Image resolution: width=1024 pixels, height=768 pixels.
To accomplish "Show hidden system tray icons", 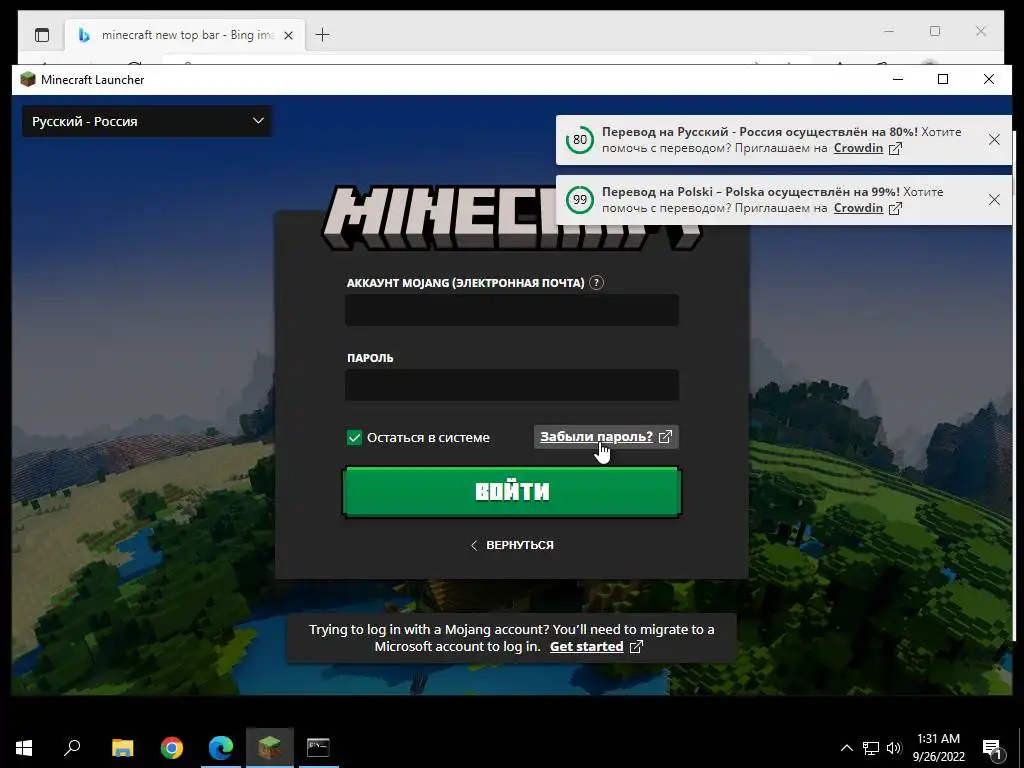I will tap(846, 748).
